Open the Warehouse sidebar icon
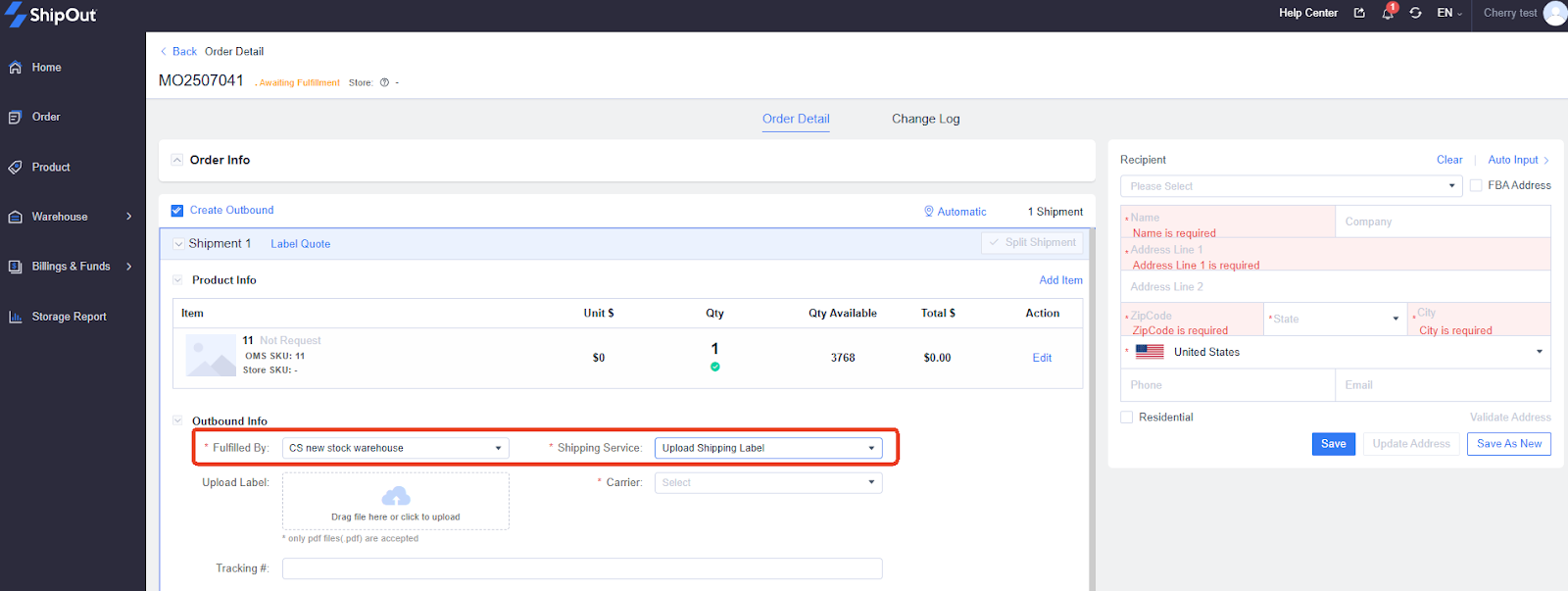 tap(16, 217)
